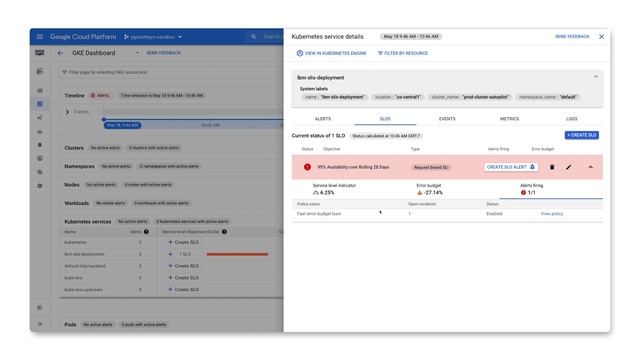Image resolution: width=640 pixels, height=360 pixels.
Task: Open the metrics chart icon in sidebar
Action: point(40,91)
